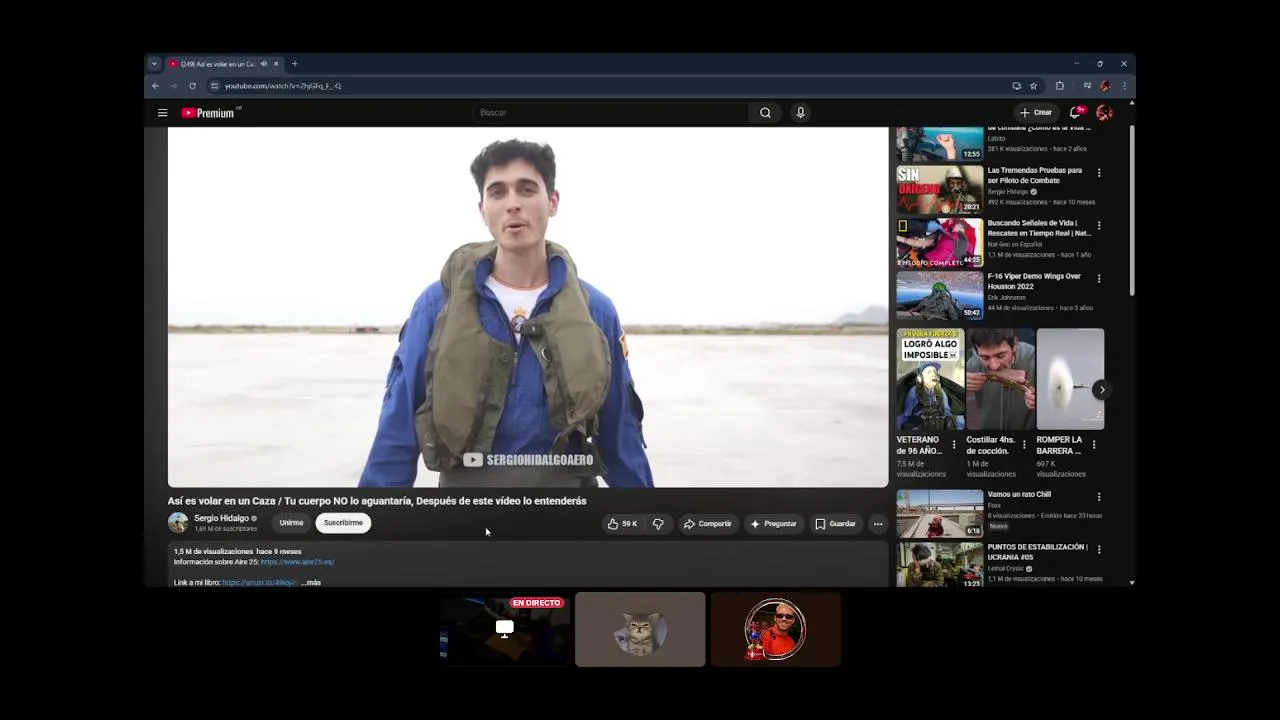Dislike the video

[658, 524]
